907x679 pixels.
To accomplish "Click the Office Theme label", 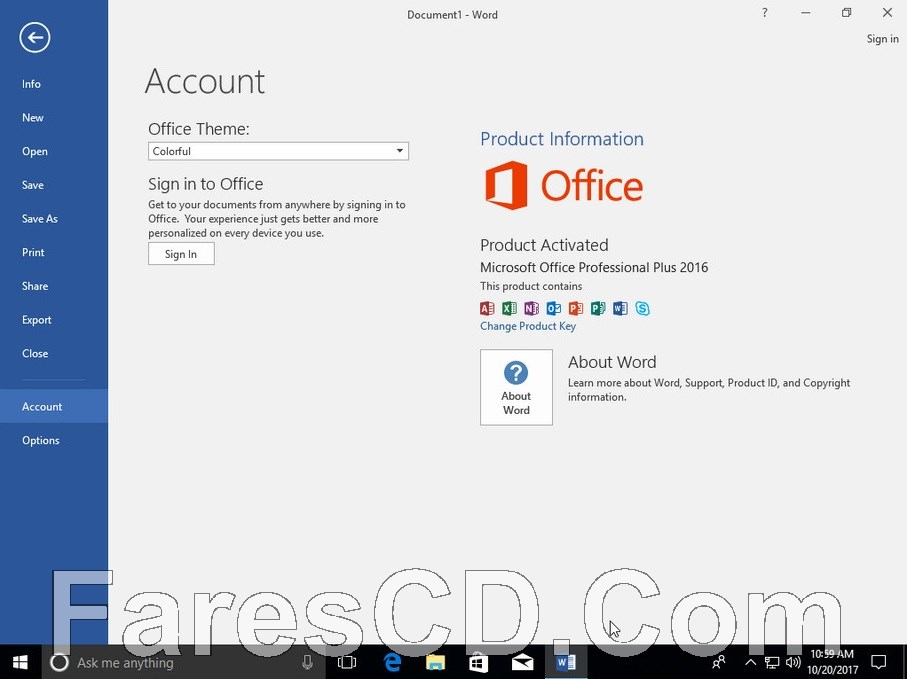I will pos(198,128).
